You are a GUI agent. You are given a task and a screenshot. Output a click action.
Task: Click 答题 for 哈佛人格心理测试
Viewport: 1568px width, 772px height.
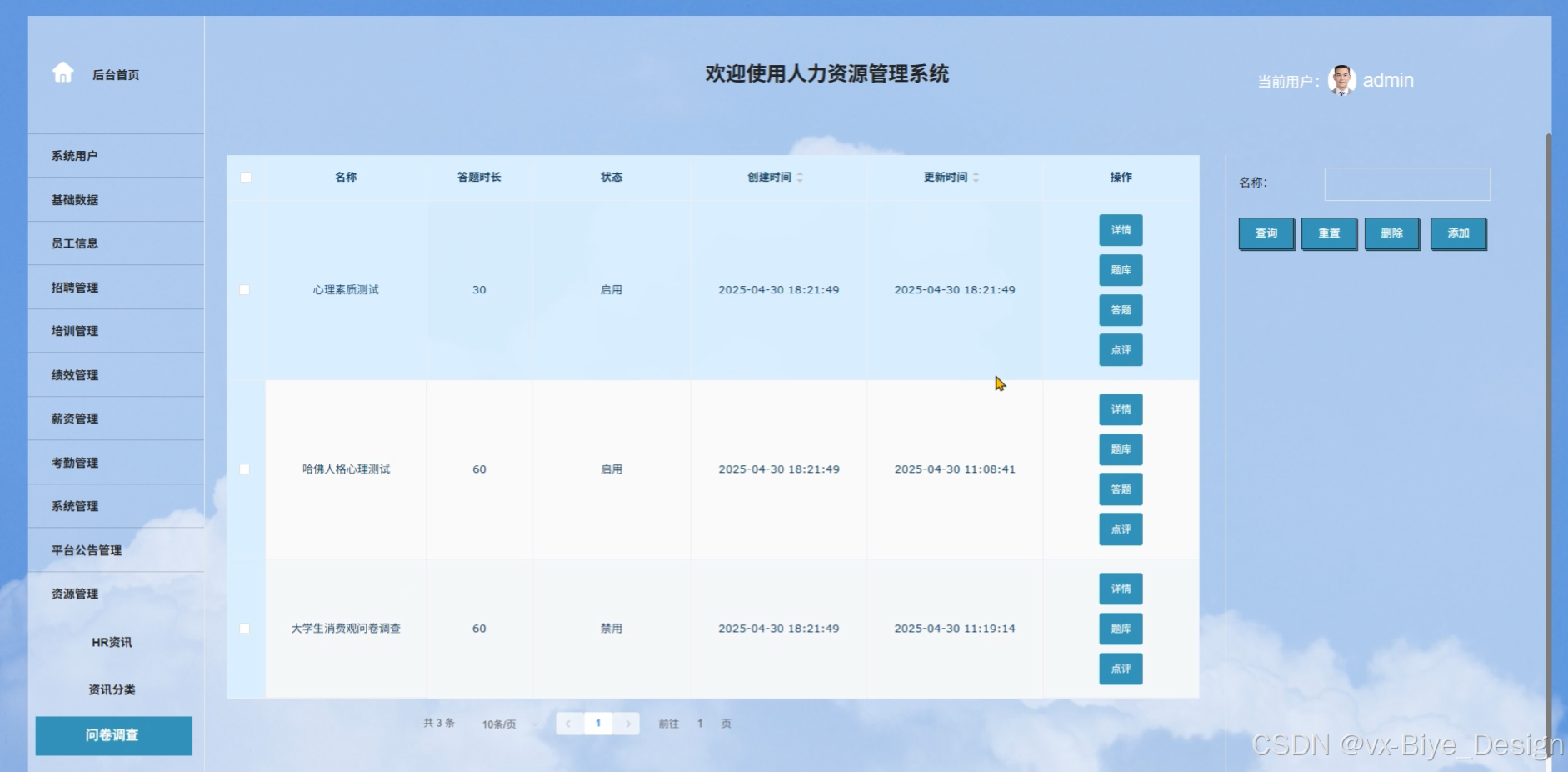[1121, 489]
